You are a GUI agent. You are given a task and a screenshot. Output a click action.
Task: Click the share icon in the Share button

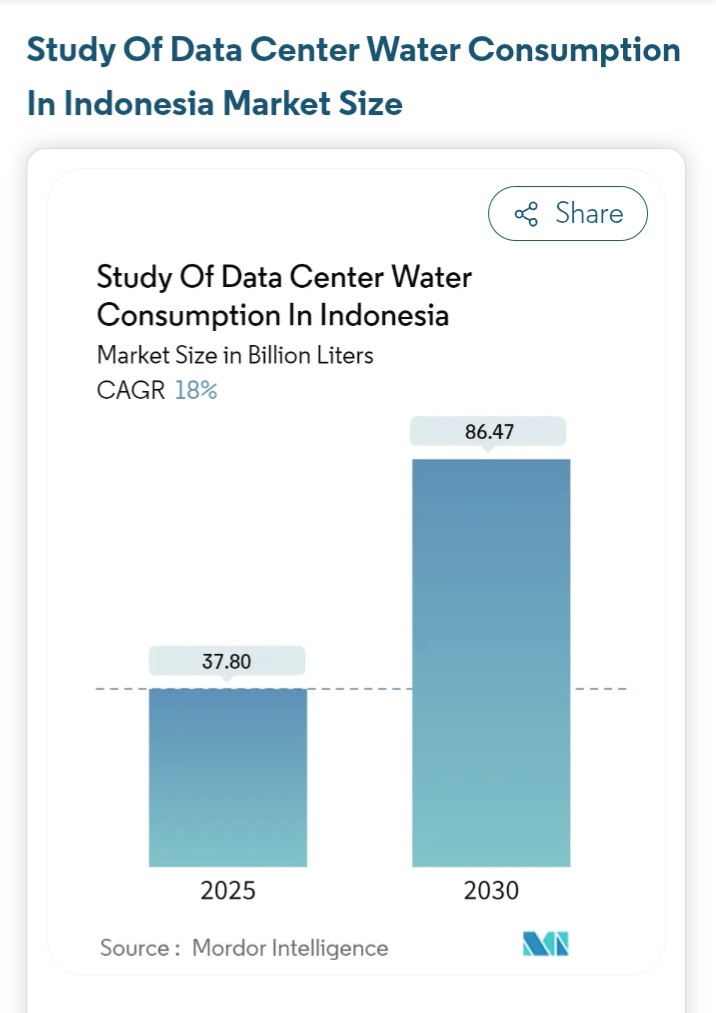tap(526, 214)
